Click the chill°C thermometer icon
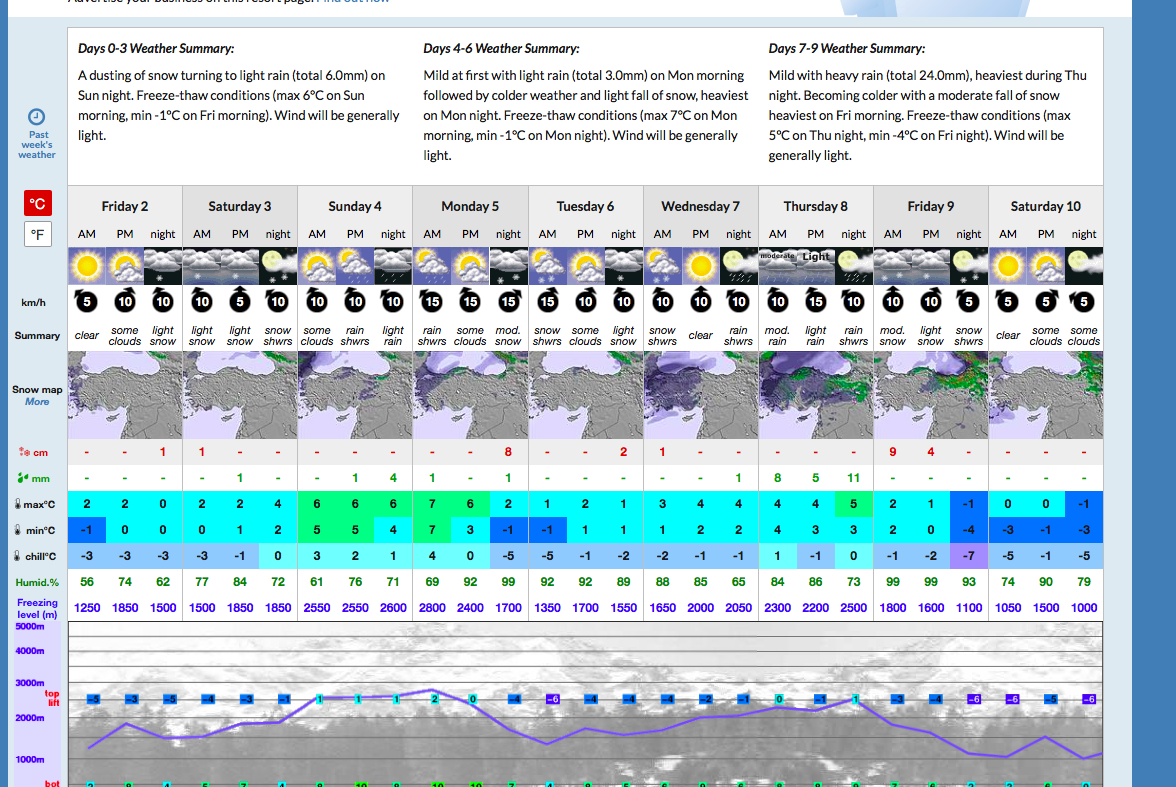1176x787 pixels. point(17,556)
